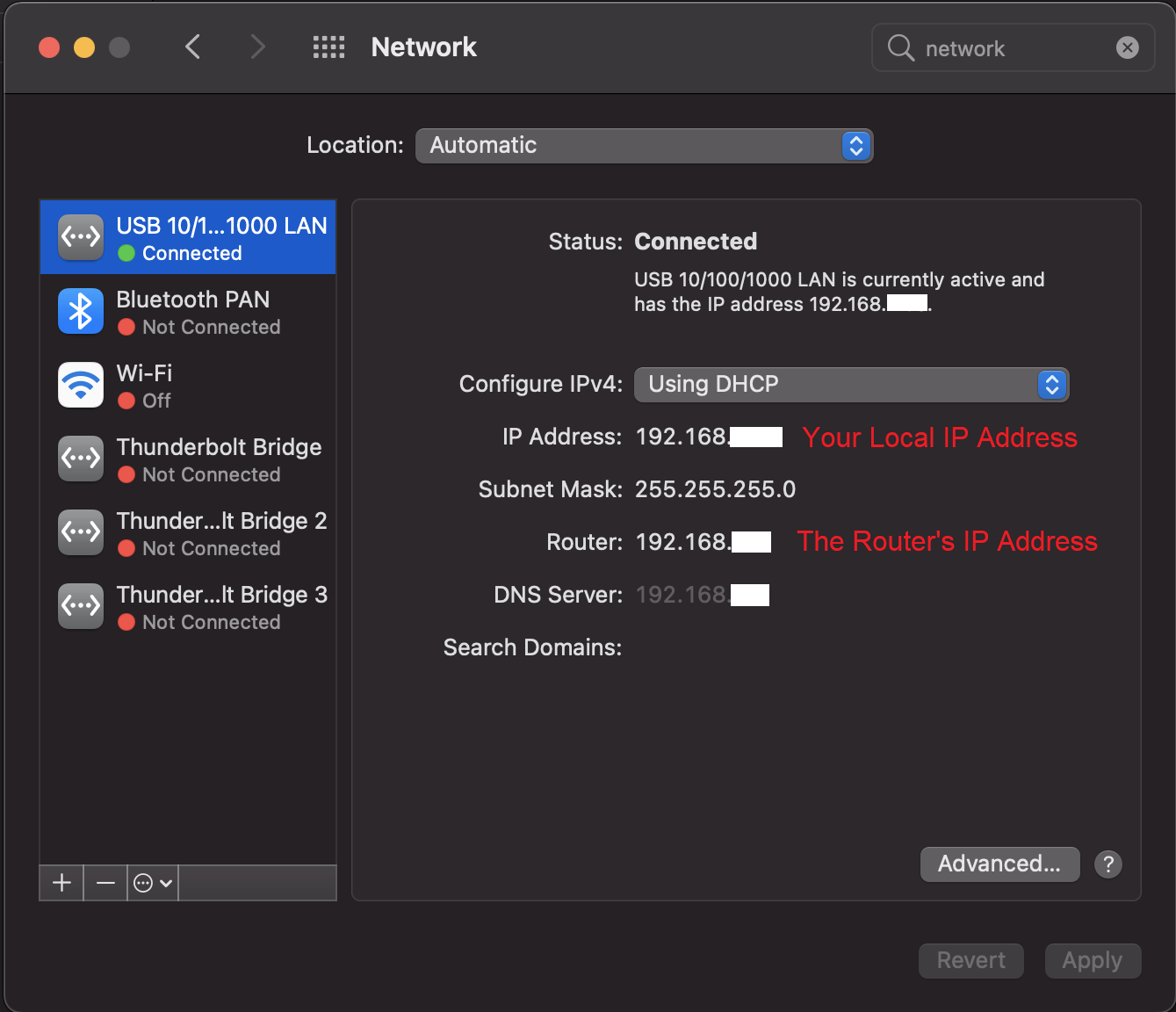Click the DNS Server address field
The image size is (1176, 1012).
point(703,596)
